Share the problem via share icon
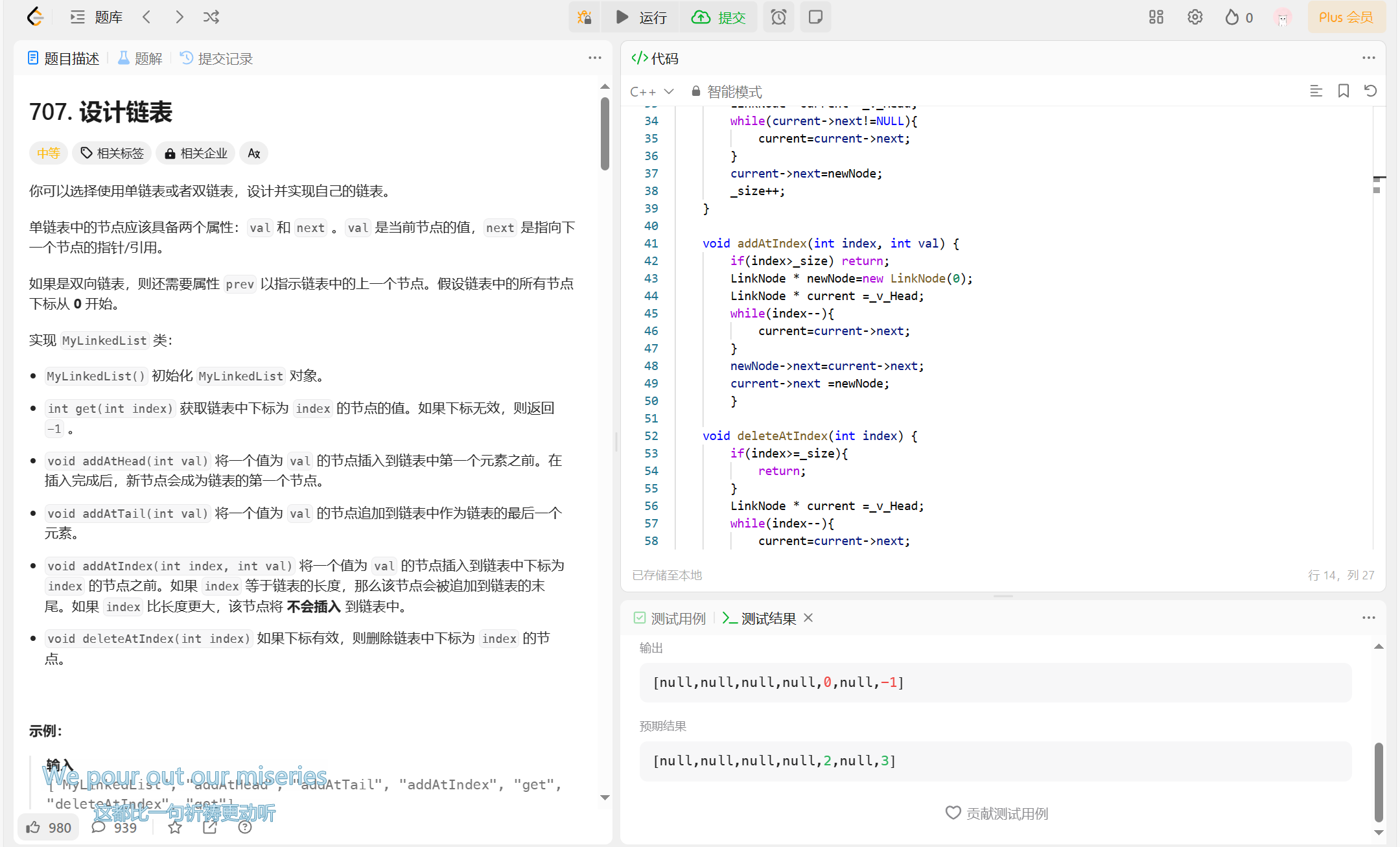1400x847 pixels. (x=210, y=827)
